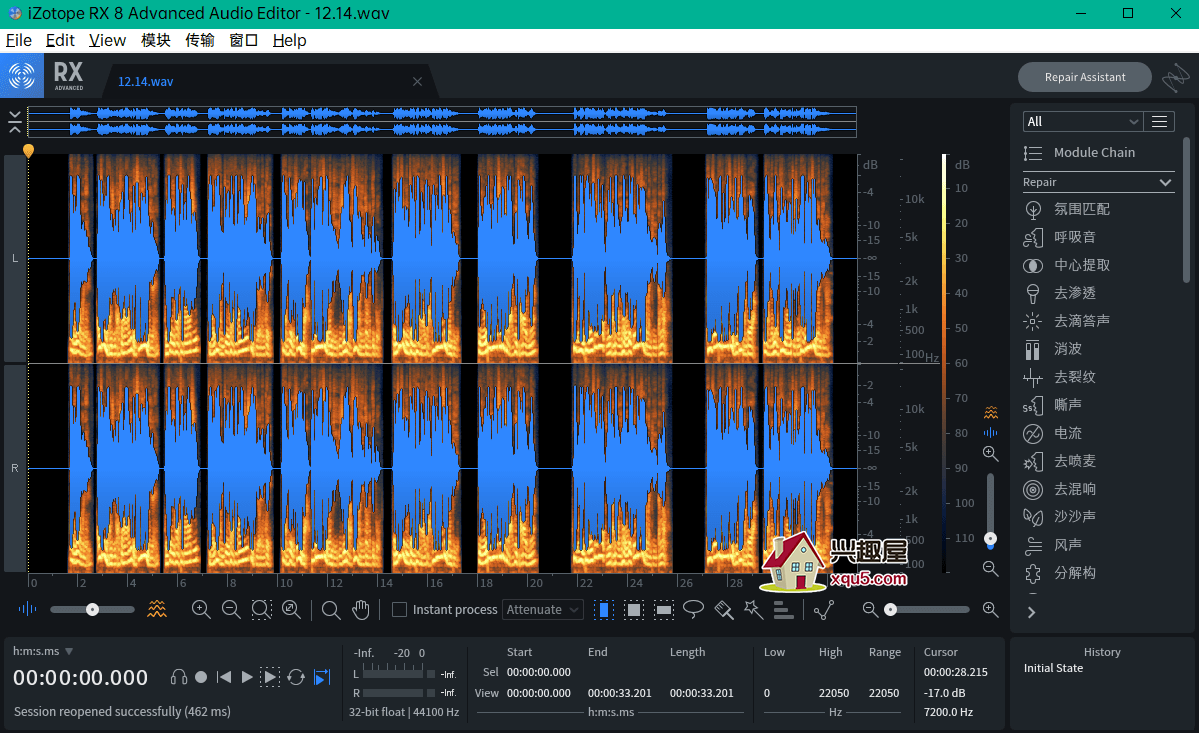Play the selection only

point(270,677)
